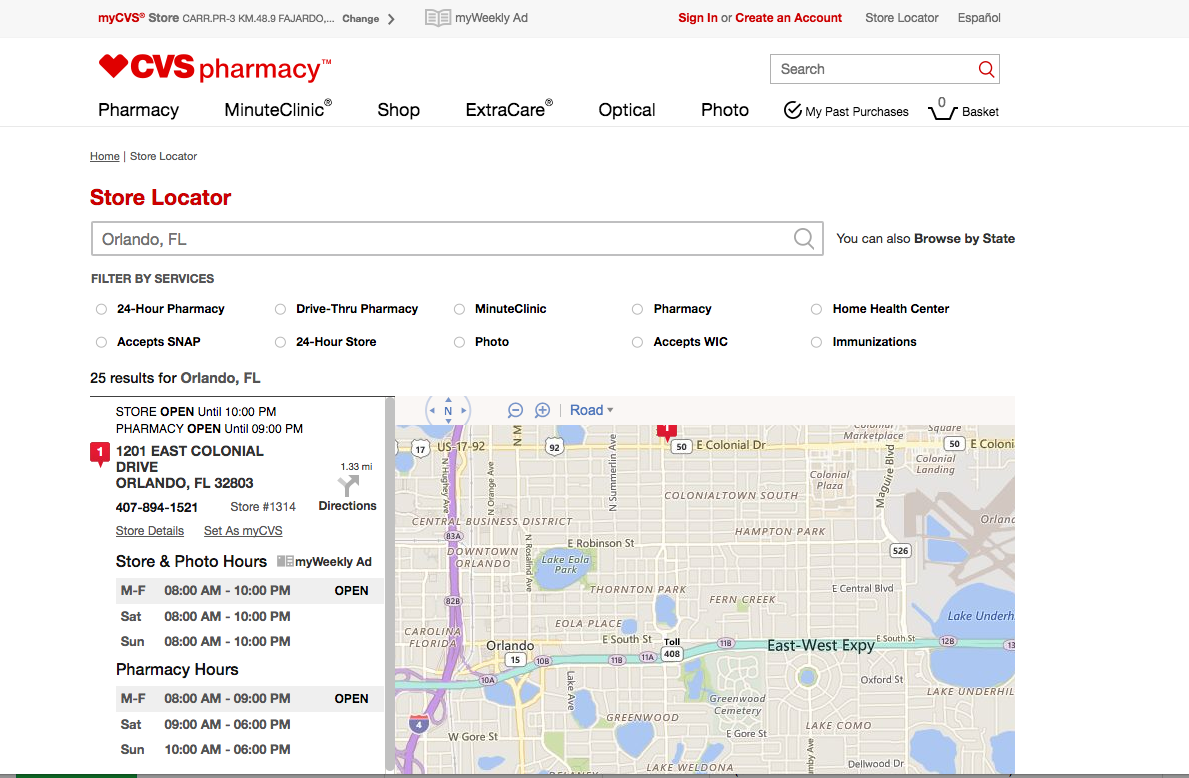1189x778 pixels.
Task: Open the Photo navigation menu
Action: click(724, 110)
